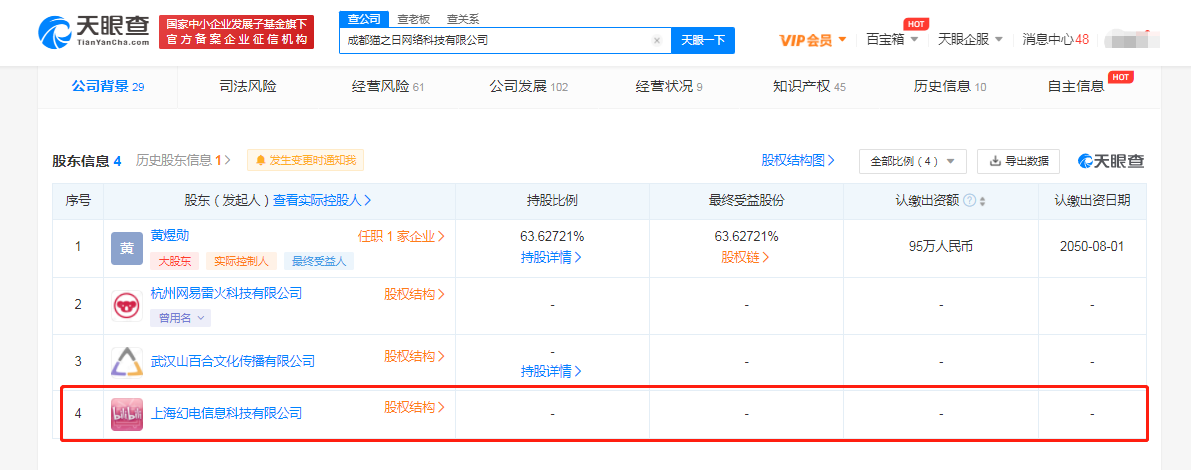Open 武汉山百合文化传播有限公司 link
1191x470 pixels.
click(232, 361)
